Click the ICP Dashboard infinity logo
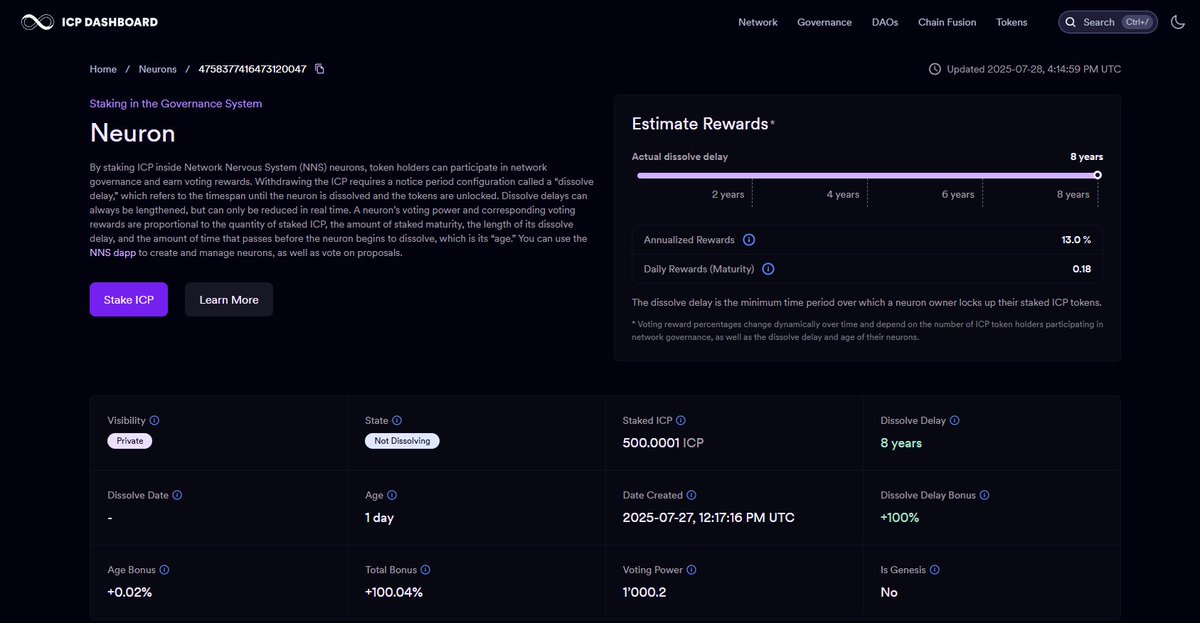 click(37, 22)
